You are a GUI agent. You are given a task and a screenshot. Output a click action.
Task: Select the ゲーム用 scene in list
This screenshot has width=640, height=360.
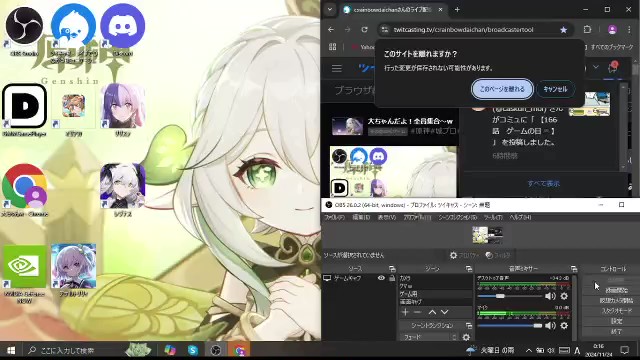point(435,294)
